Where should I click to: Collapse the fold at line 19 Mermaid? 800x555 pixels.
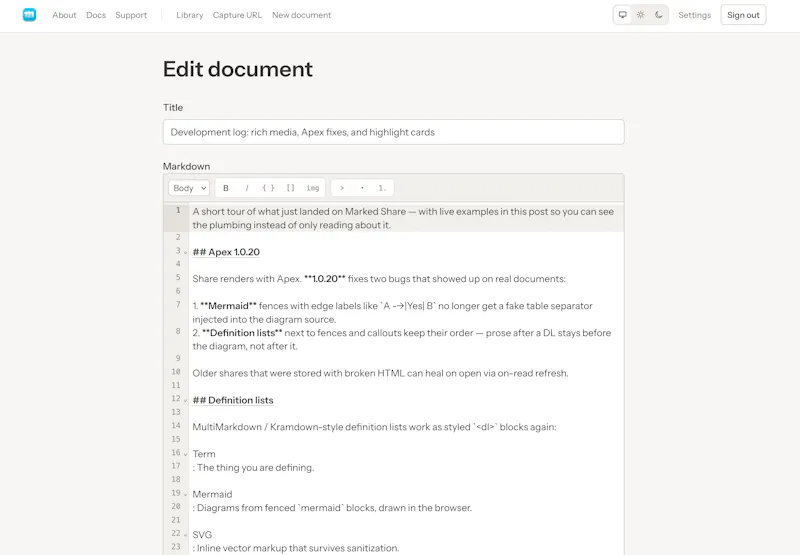[x=186, y=495]
